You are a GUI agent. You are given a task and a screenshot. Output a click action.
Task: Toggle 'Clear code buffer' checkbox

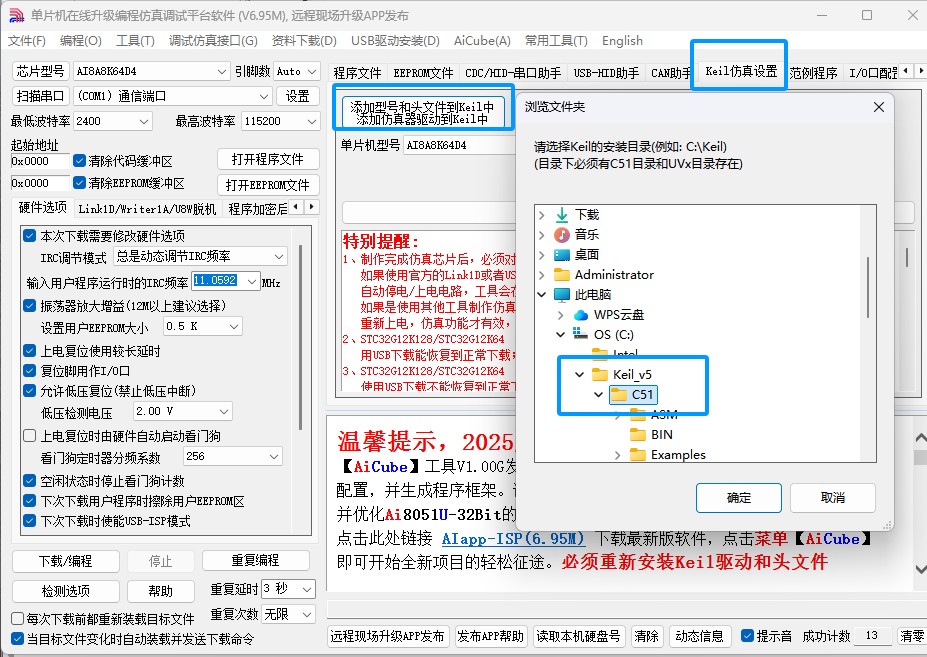click(x=79, y=161)
